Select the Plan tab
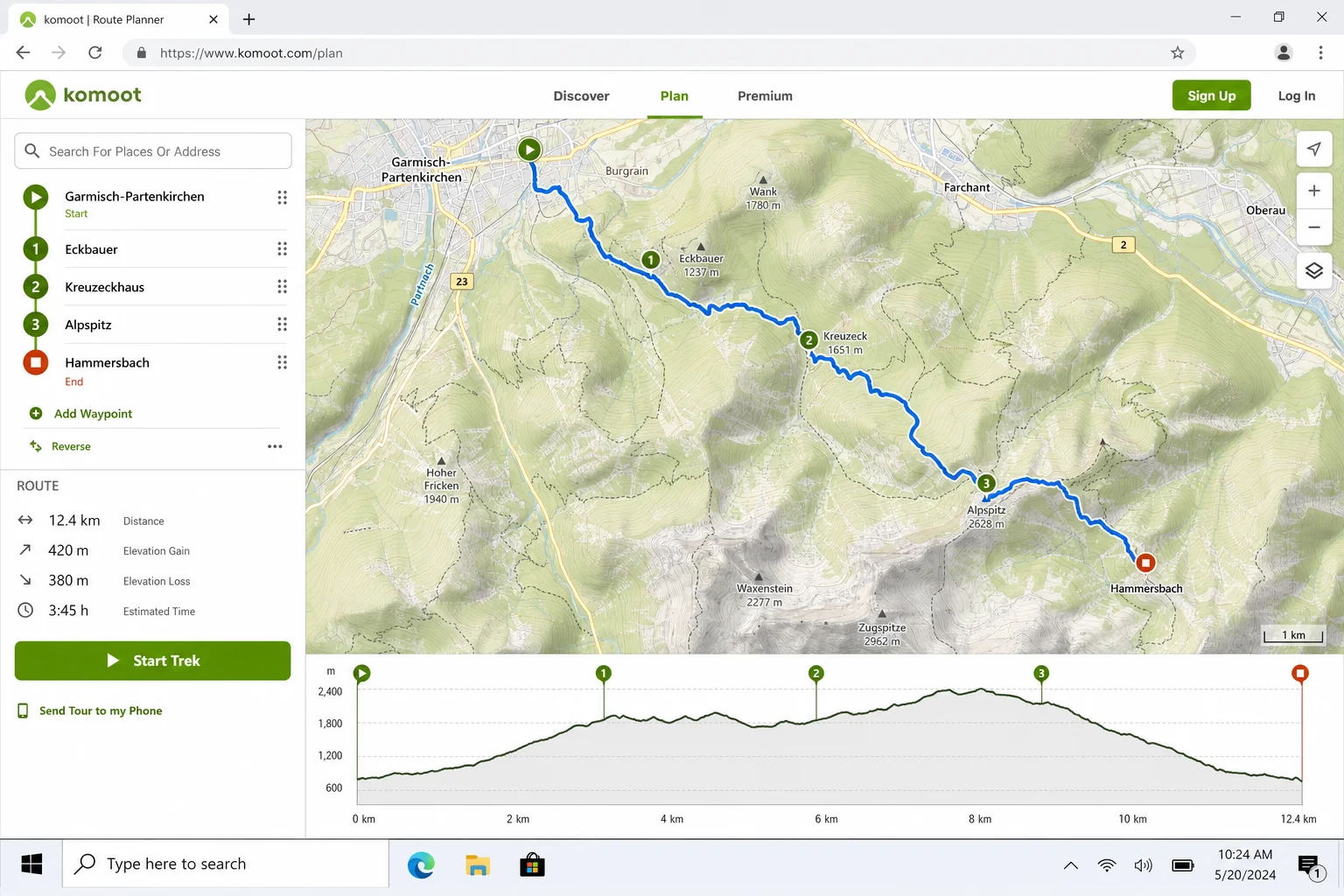The width and height of the screenshot is (1344, 896). (x=675, y=96)
